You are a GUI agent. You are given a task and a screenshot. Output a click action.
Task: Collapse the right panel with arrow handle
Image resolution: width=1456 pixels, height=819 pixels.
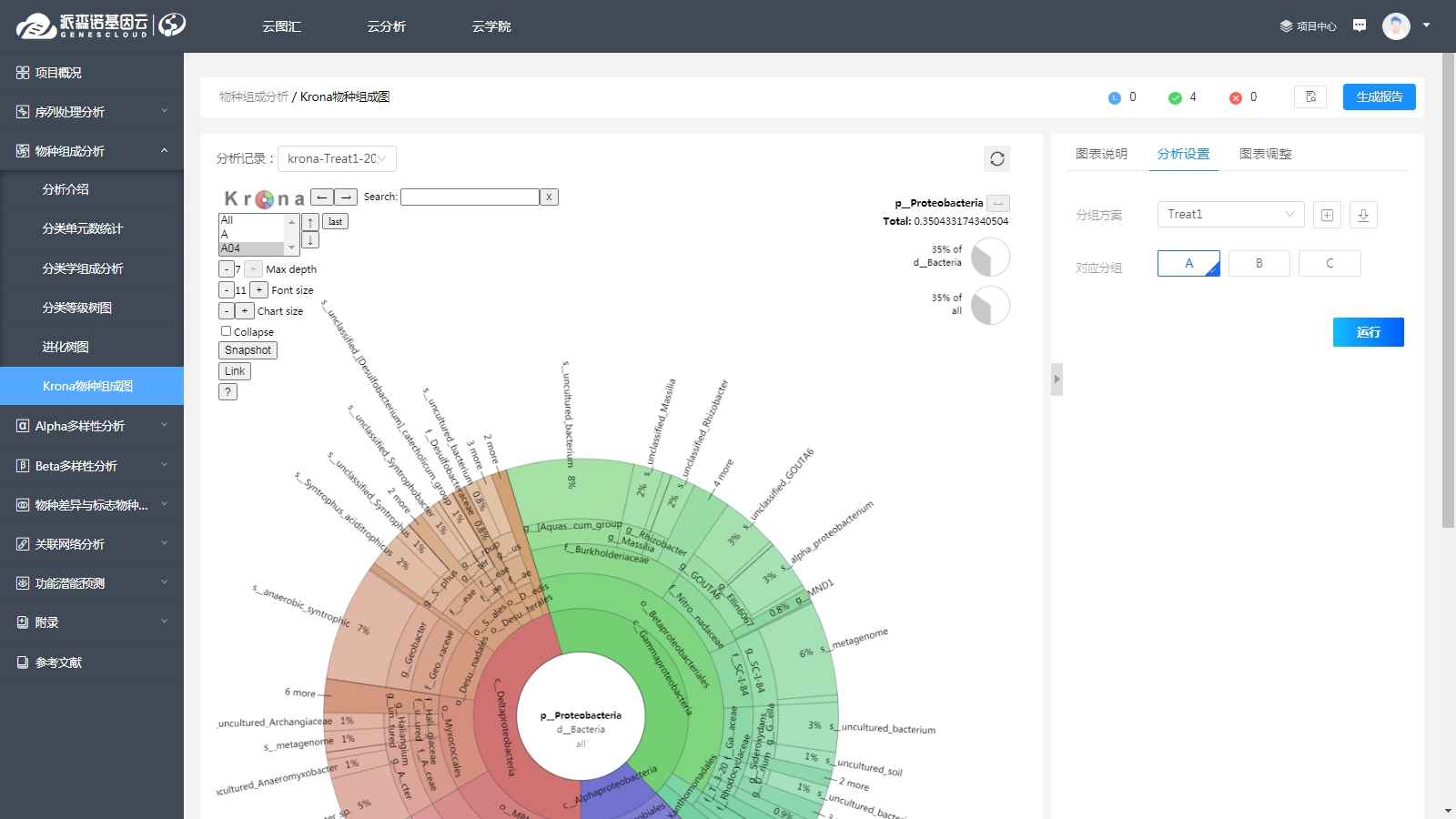(1057, 379)
